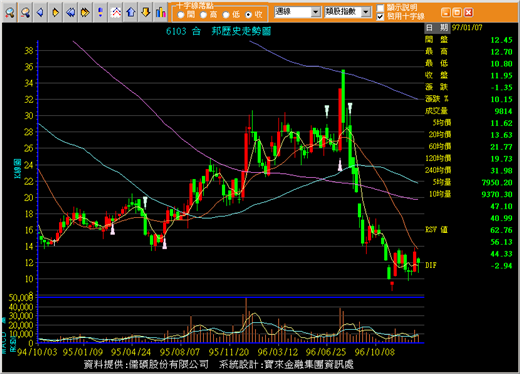Select the 低 crosshair radio button
520x374 pixels.
[x=226, y=15]
